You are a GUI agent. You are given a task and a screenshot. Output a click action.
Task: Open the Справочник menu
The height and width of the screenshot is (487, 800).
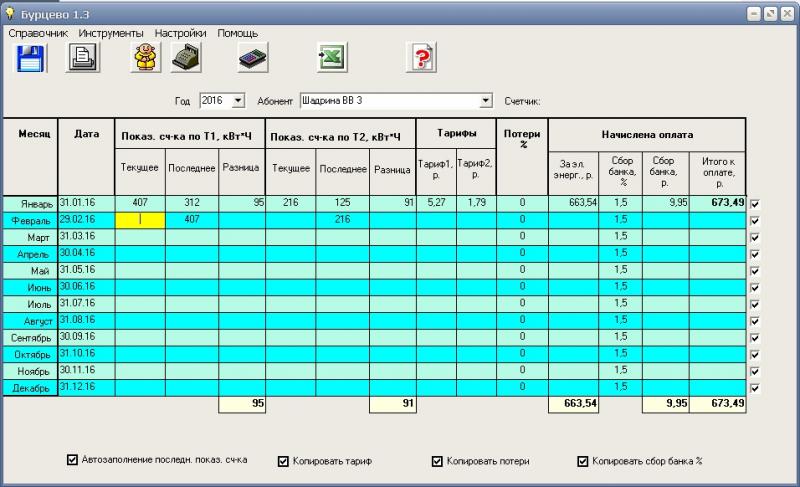point(38,33)
